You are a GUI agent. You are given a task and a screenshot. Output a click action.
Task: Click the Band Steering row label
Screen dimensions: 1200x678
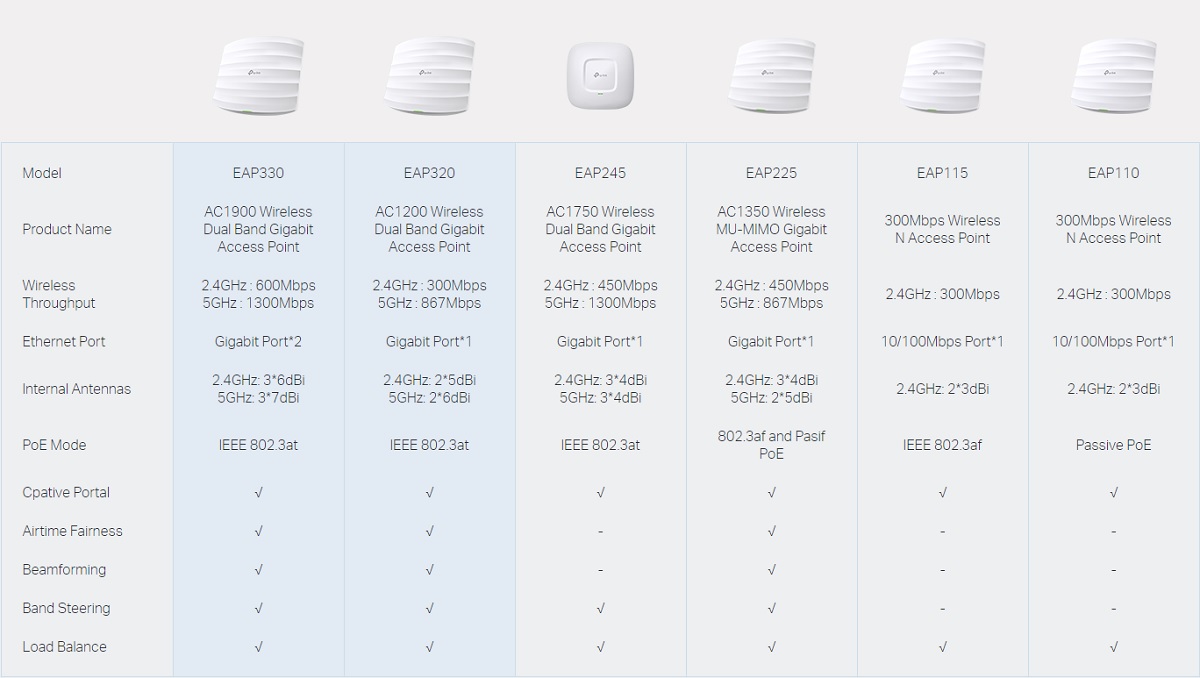66,608
